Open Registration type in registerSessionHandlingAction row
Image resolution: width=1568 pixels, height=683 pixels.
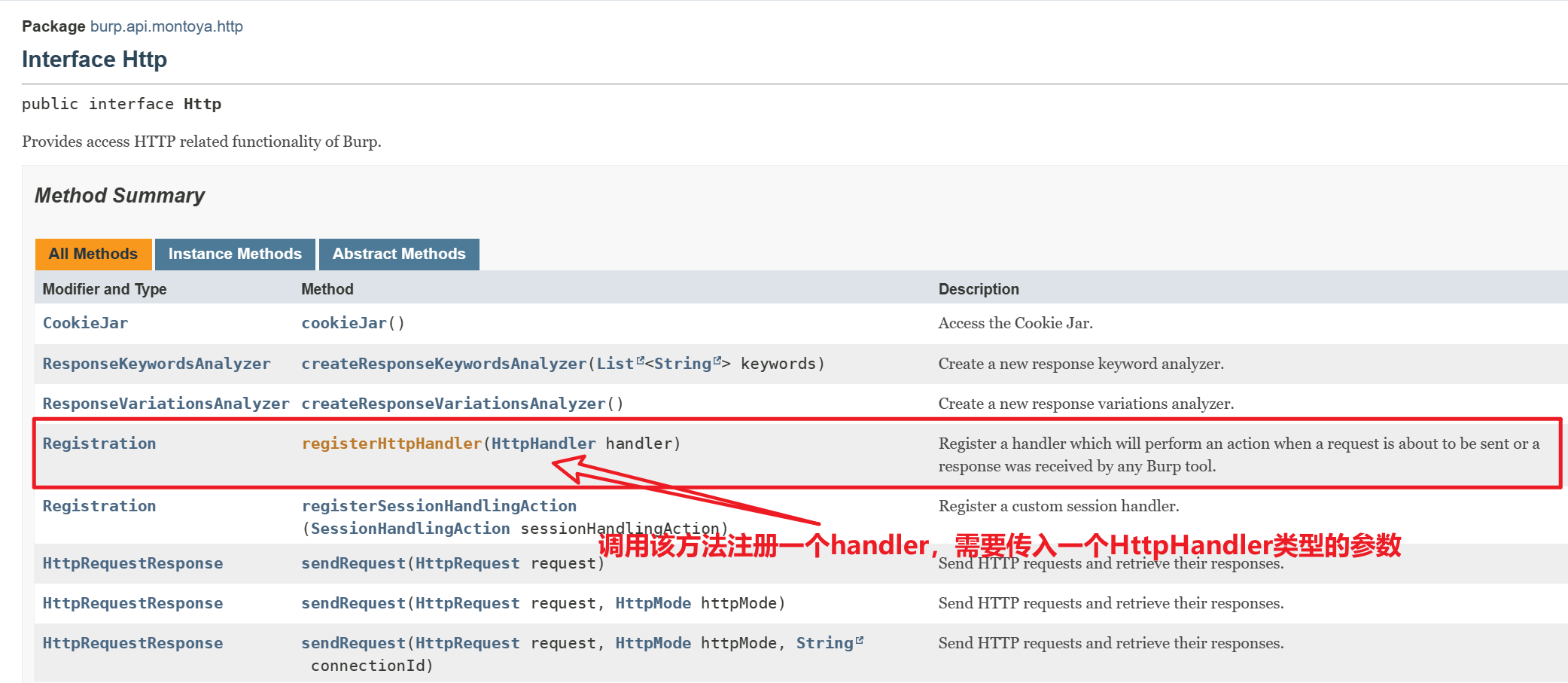coord(99,506)
